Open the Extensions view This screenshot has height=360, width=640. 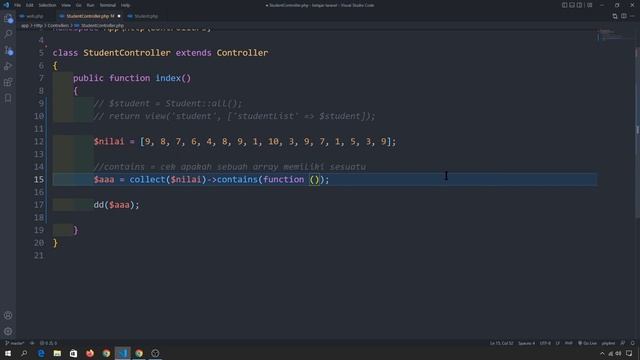[x=8, y=82]
